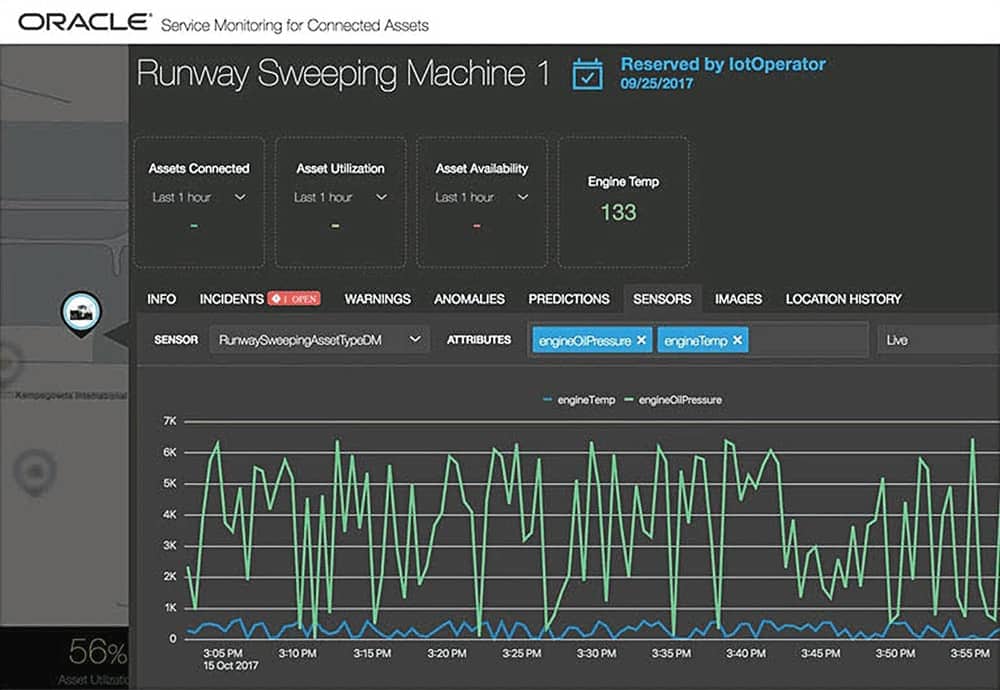The image size is (1000, 690).
Task: Click the 3:55 PM axis label
Action: click(x=970, y=653)
